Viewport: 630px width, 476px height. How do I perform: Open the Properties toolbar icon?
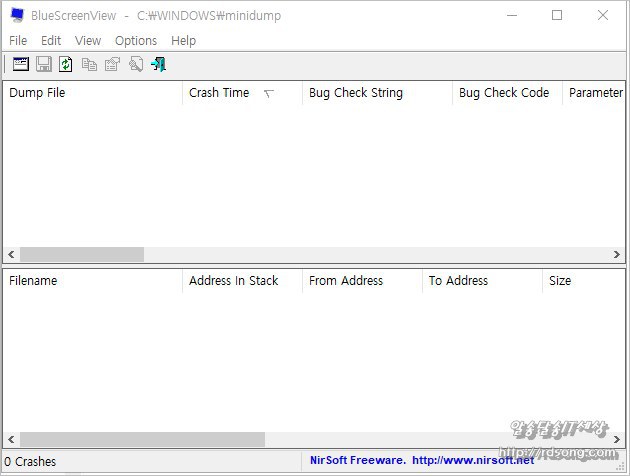click(112, 64)
